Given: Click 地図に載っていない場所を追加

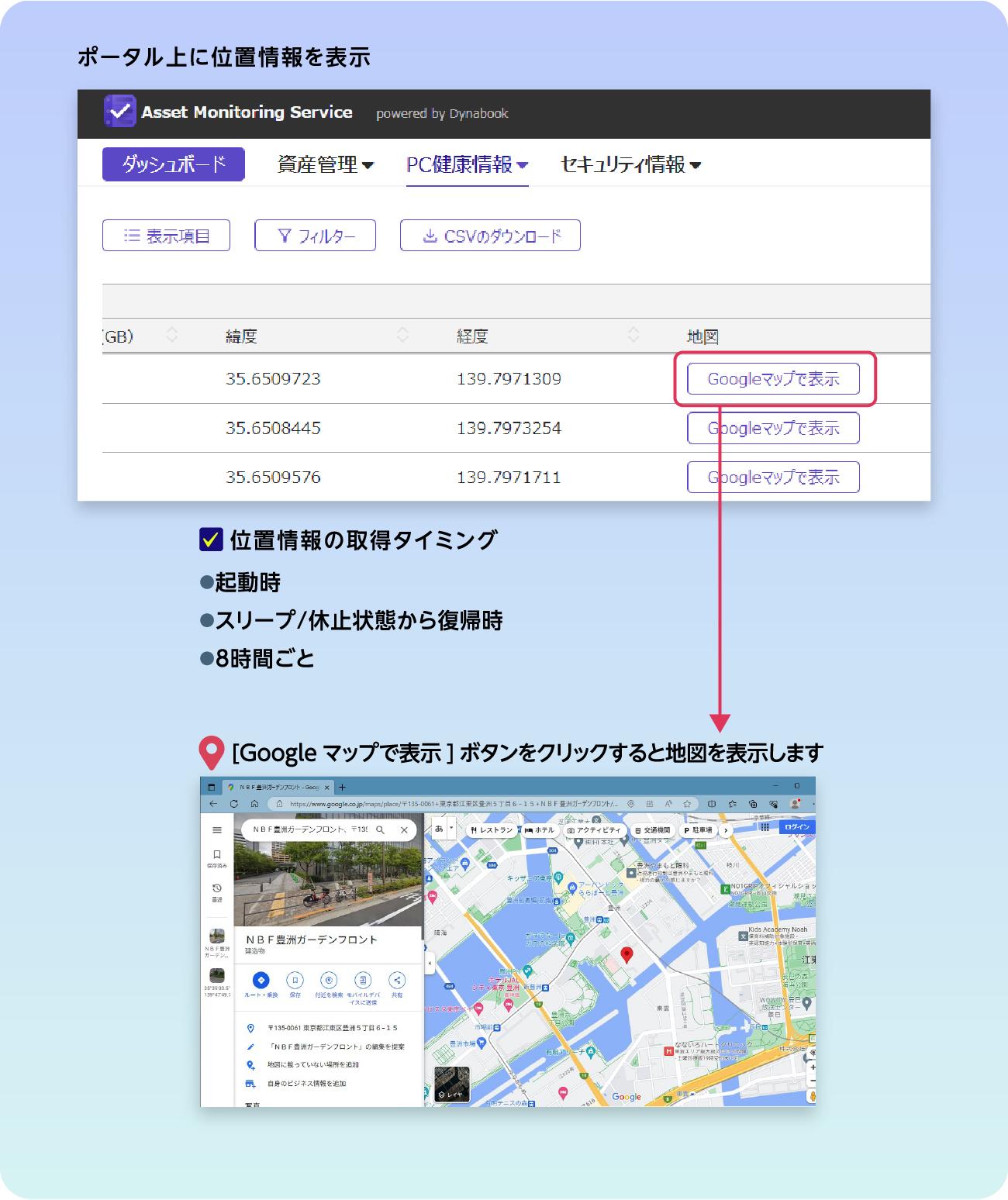Looking at the screenshot, I should tap(313, 1065).
